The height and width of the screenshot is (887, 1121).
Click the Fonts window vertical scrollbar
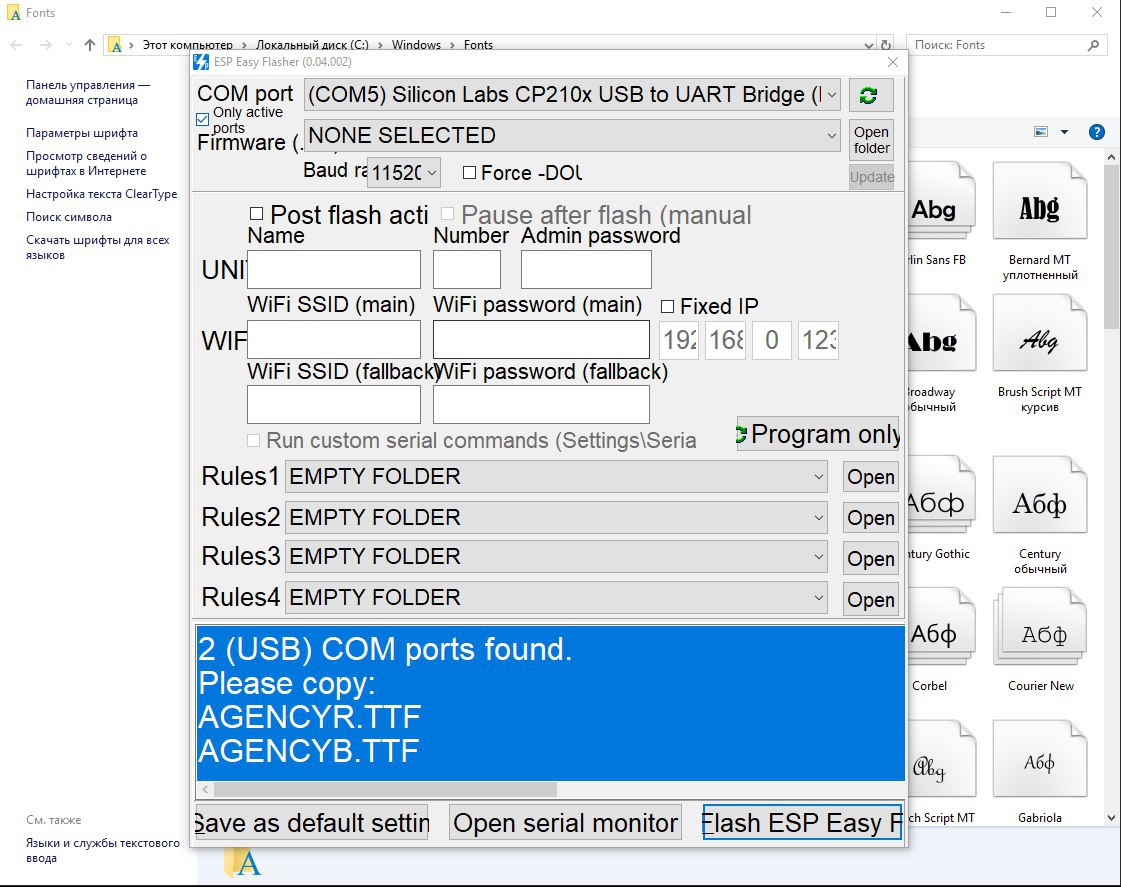[1111, 245]
